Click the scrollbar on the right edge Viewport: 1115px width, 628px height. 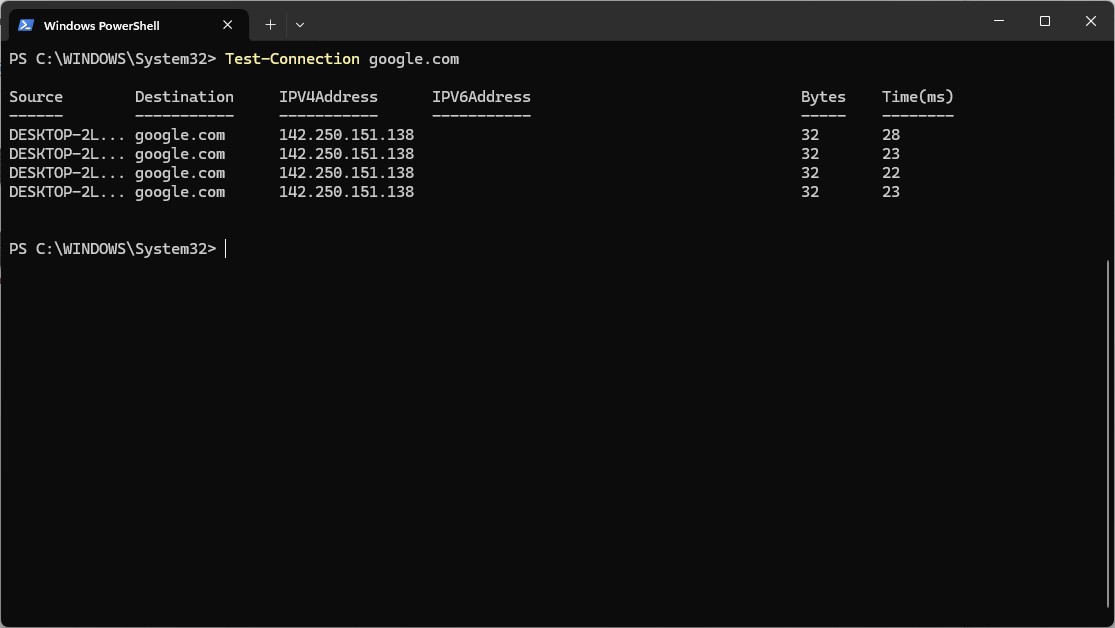[x=1108, y=400]
